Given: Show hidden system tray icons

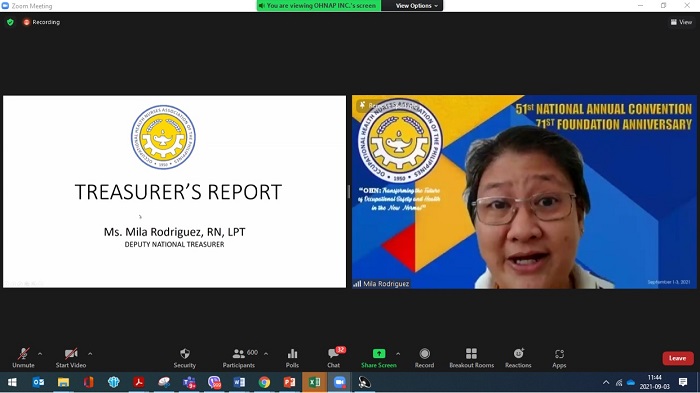Looking at the screenshot, I should pos(606,383).
